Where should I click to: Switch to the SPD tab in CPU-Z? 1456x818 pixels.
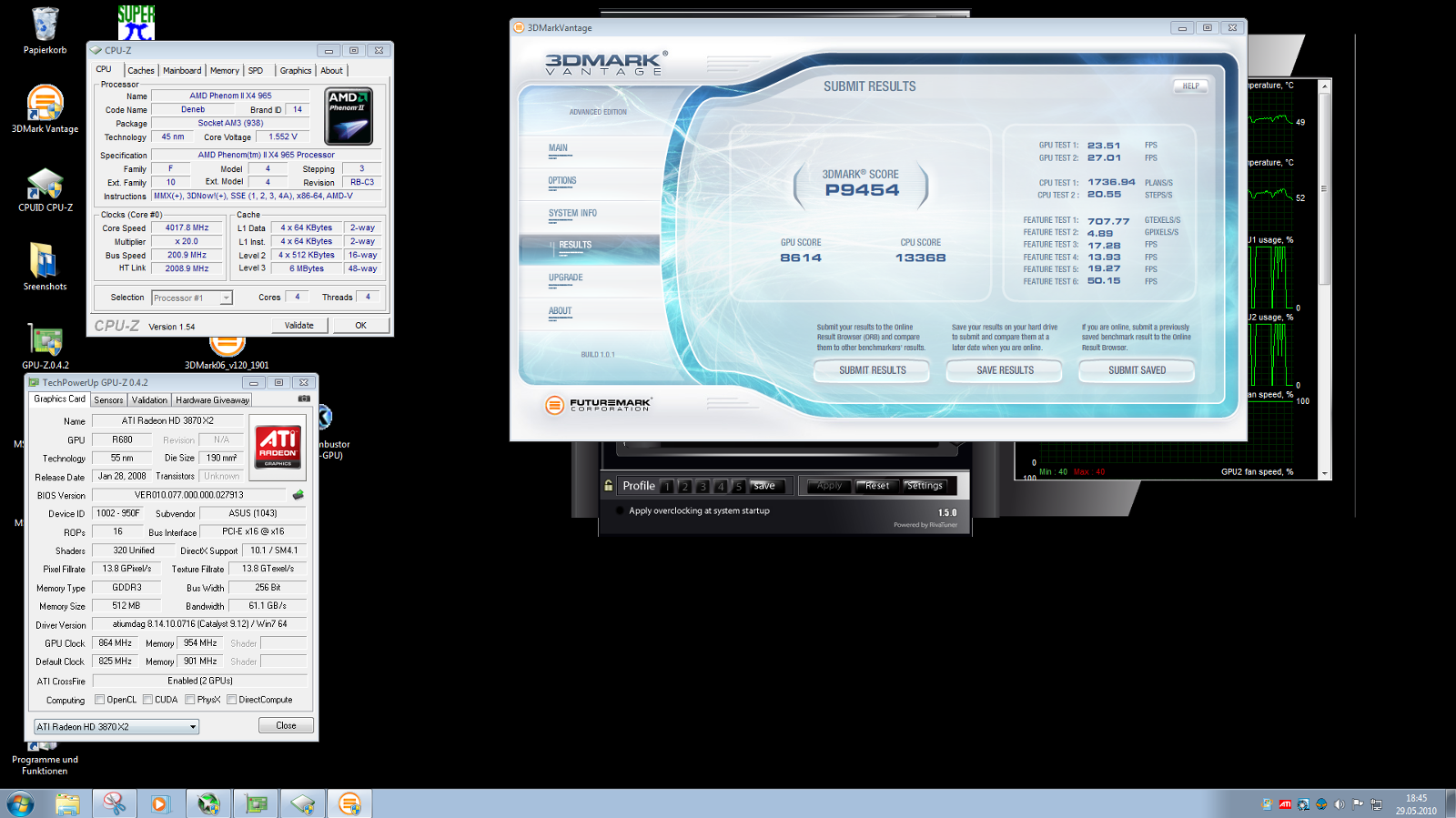(x=256, y=70)
